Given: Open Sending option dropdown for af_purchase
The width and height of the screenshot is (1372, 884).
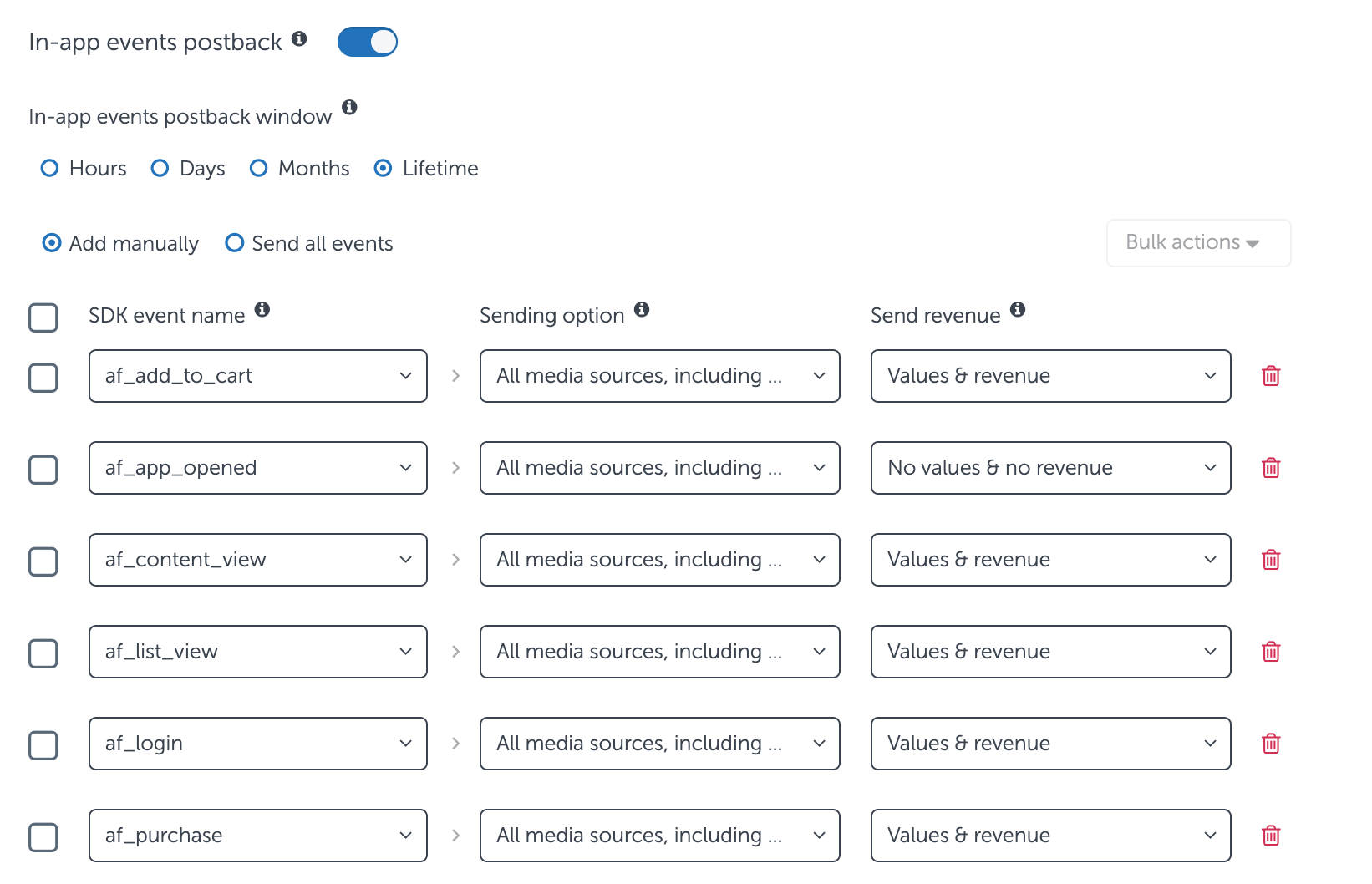Looking at the screenshot, I should point(660,836).
